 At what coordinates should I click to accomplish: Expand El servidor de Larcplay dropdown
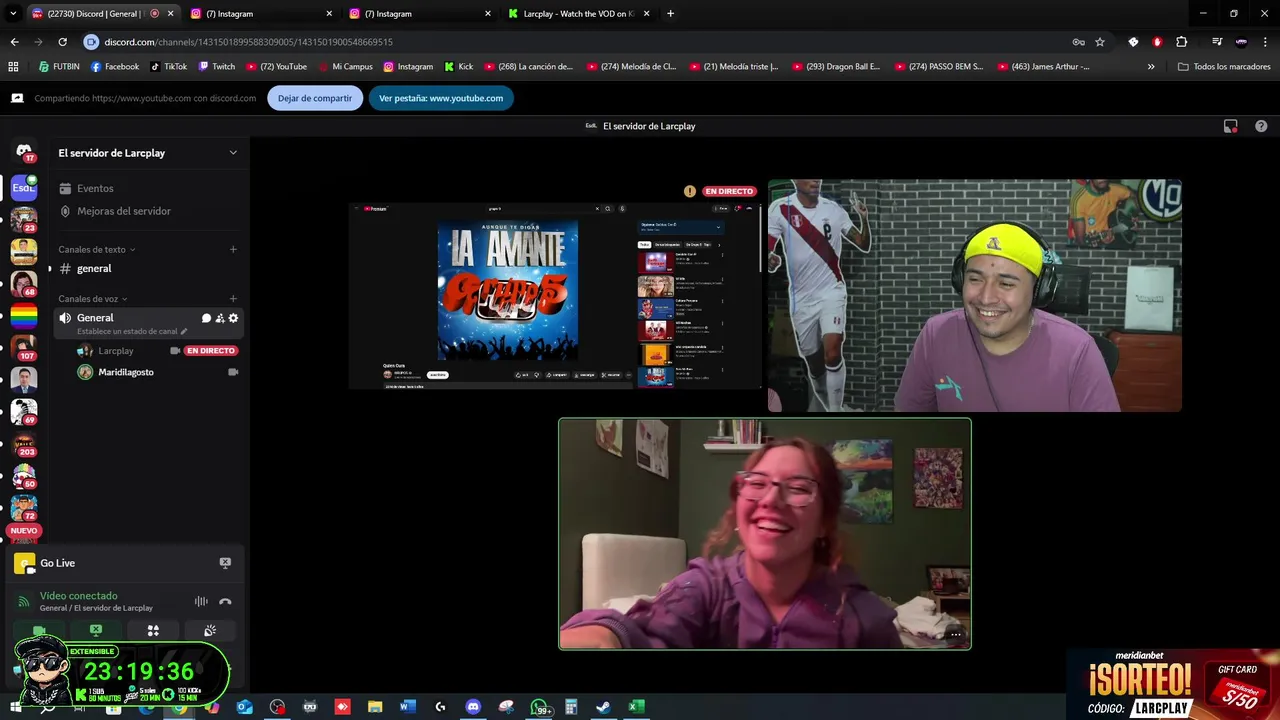tap(233, 153)
